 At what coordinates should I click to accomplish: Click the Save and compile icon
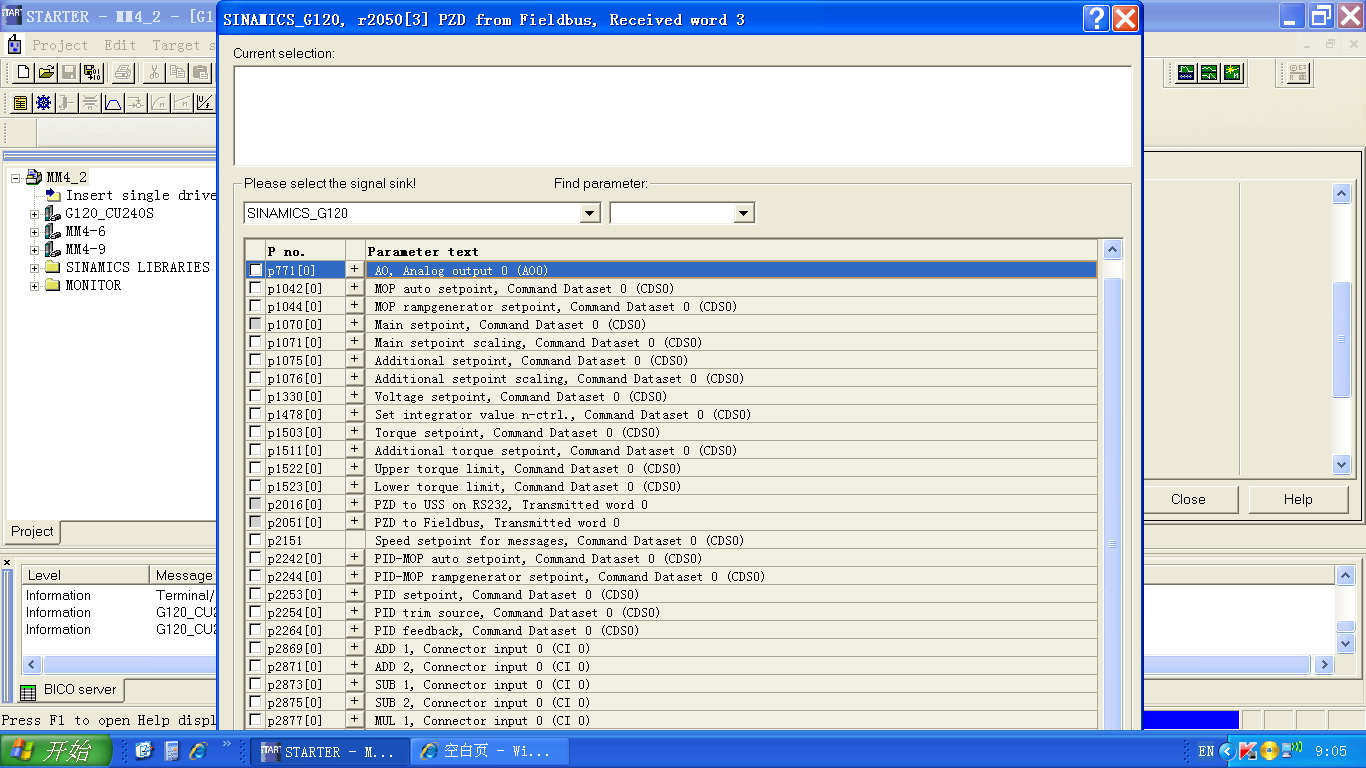(x=92, y=72)
